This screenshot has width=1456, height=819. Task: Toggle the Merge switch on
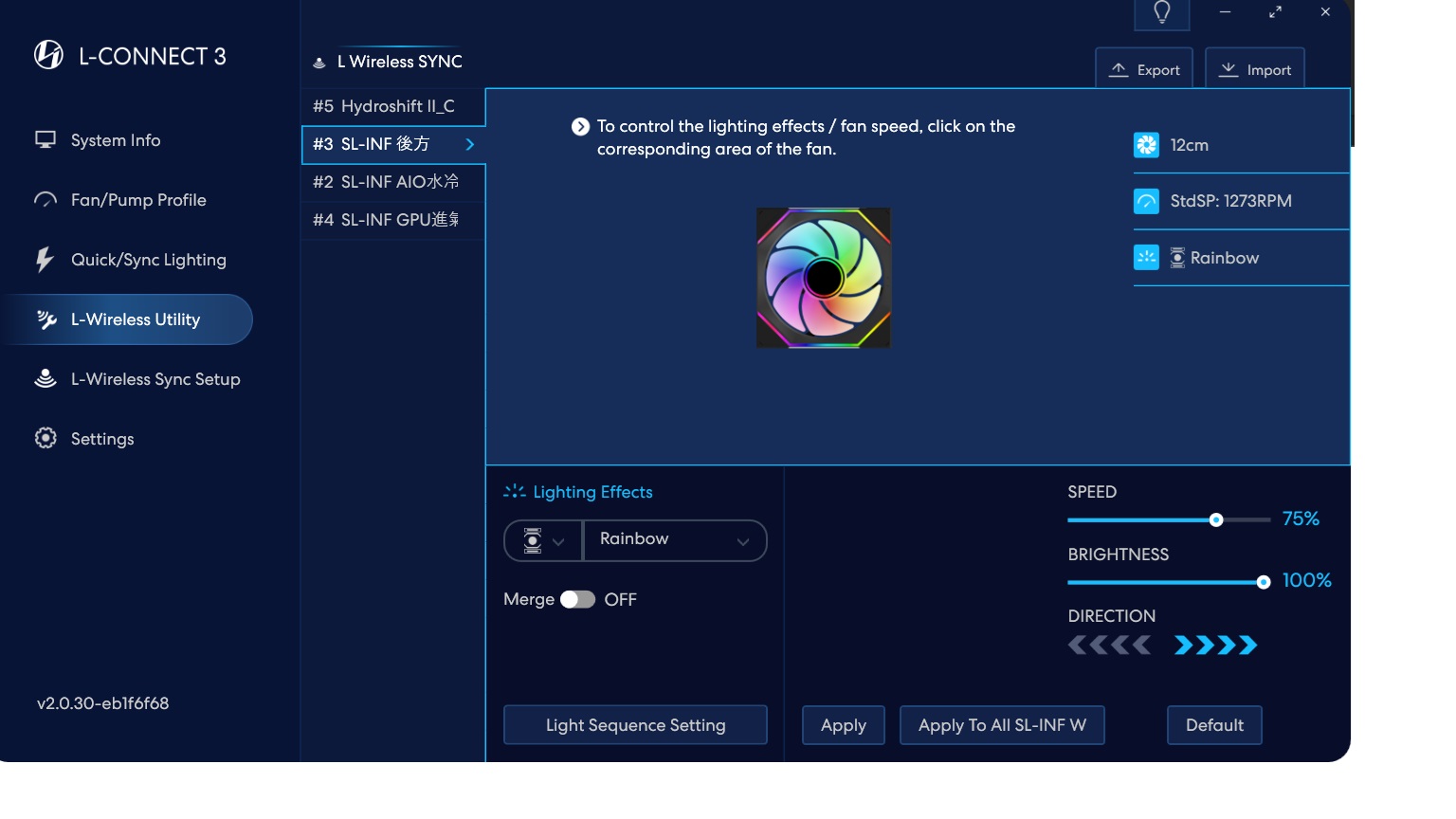point(577,600)
